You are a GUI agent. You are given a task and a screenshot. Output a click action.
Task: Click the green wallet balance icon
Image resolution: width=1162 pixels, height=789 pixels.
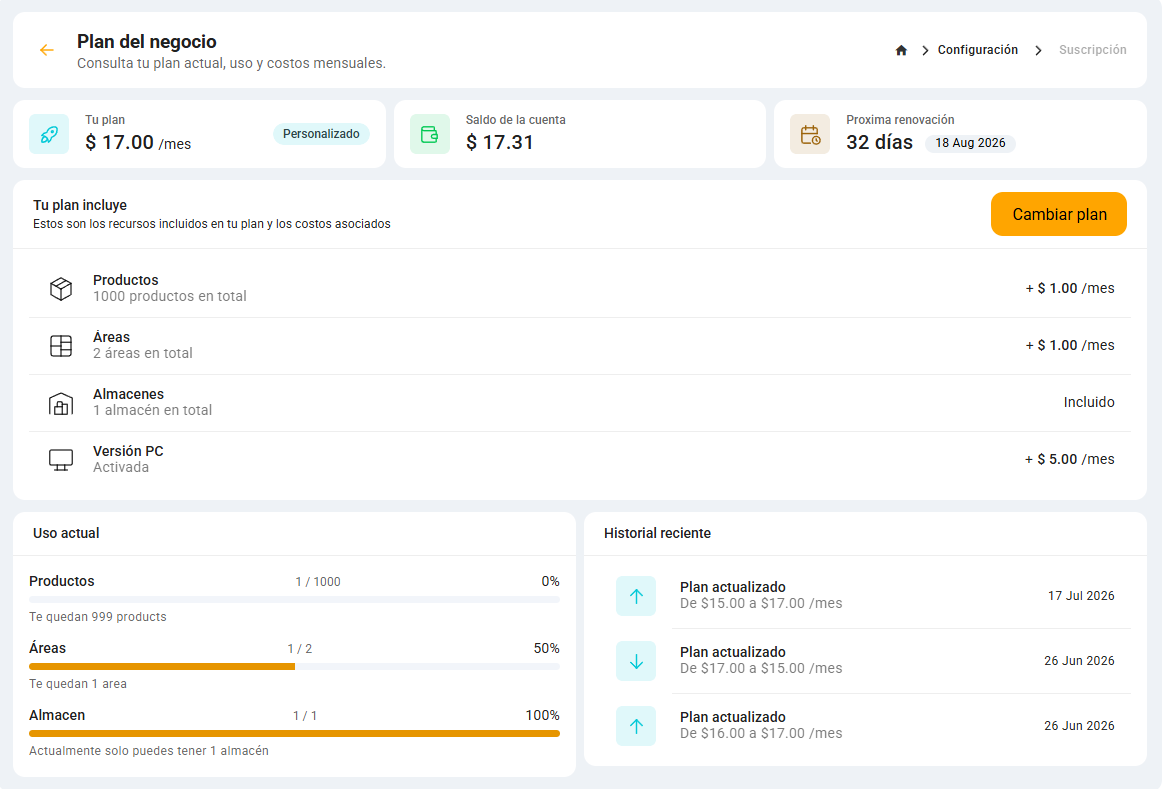pos(430,134)
